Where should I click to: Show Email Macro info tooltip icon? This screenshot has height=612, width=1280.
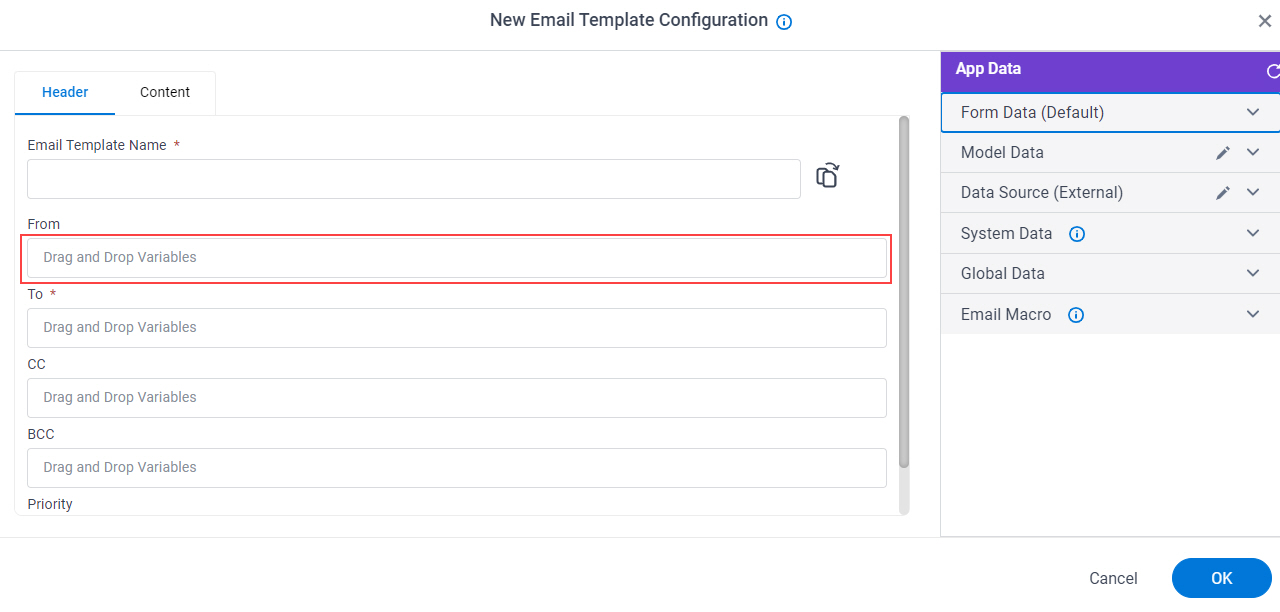(1076, 315)
